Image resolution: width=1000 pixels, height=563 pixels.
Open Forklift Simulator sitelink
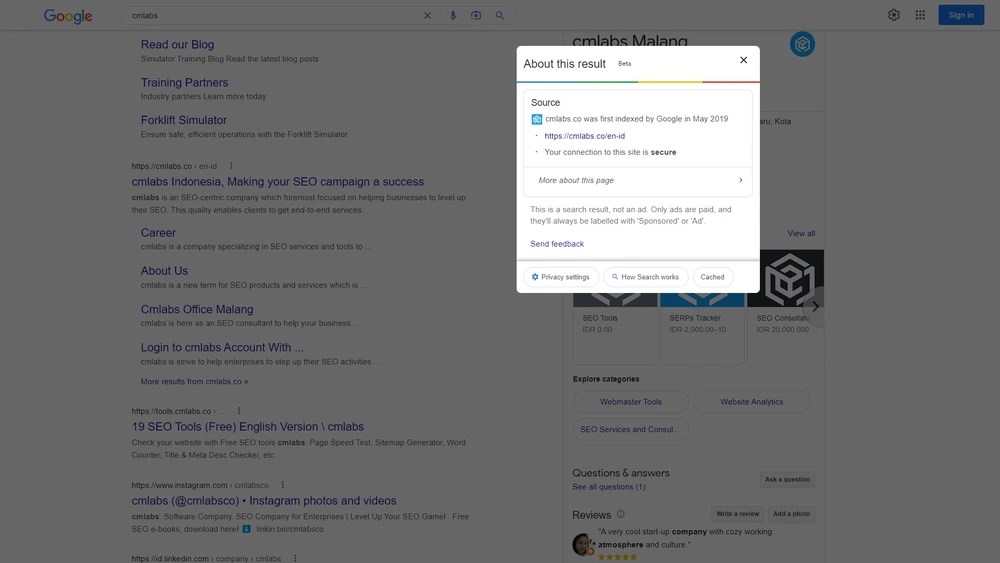click(184, 120)
